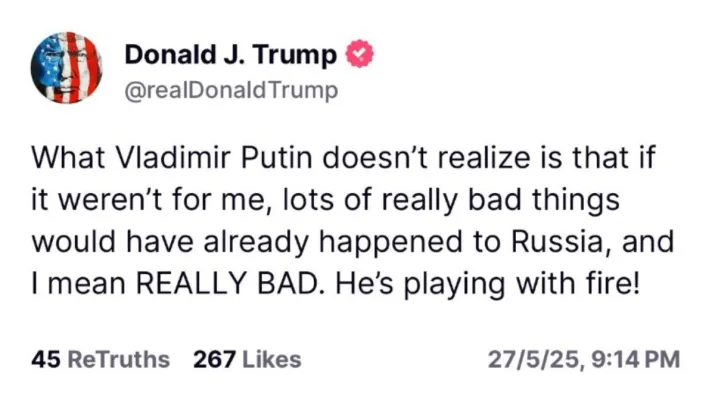Select the "Likes" label

tap(272, 359)
